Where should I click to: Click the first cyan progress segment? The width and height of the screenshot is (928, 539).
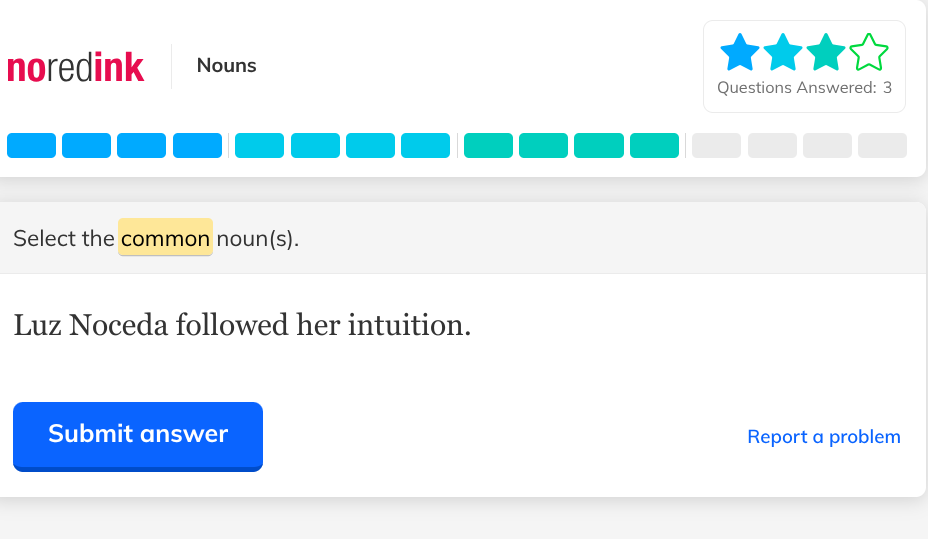[259, 146]
